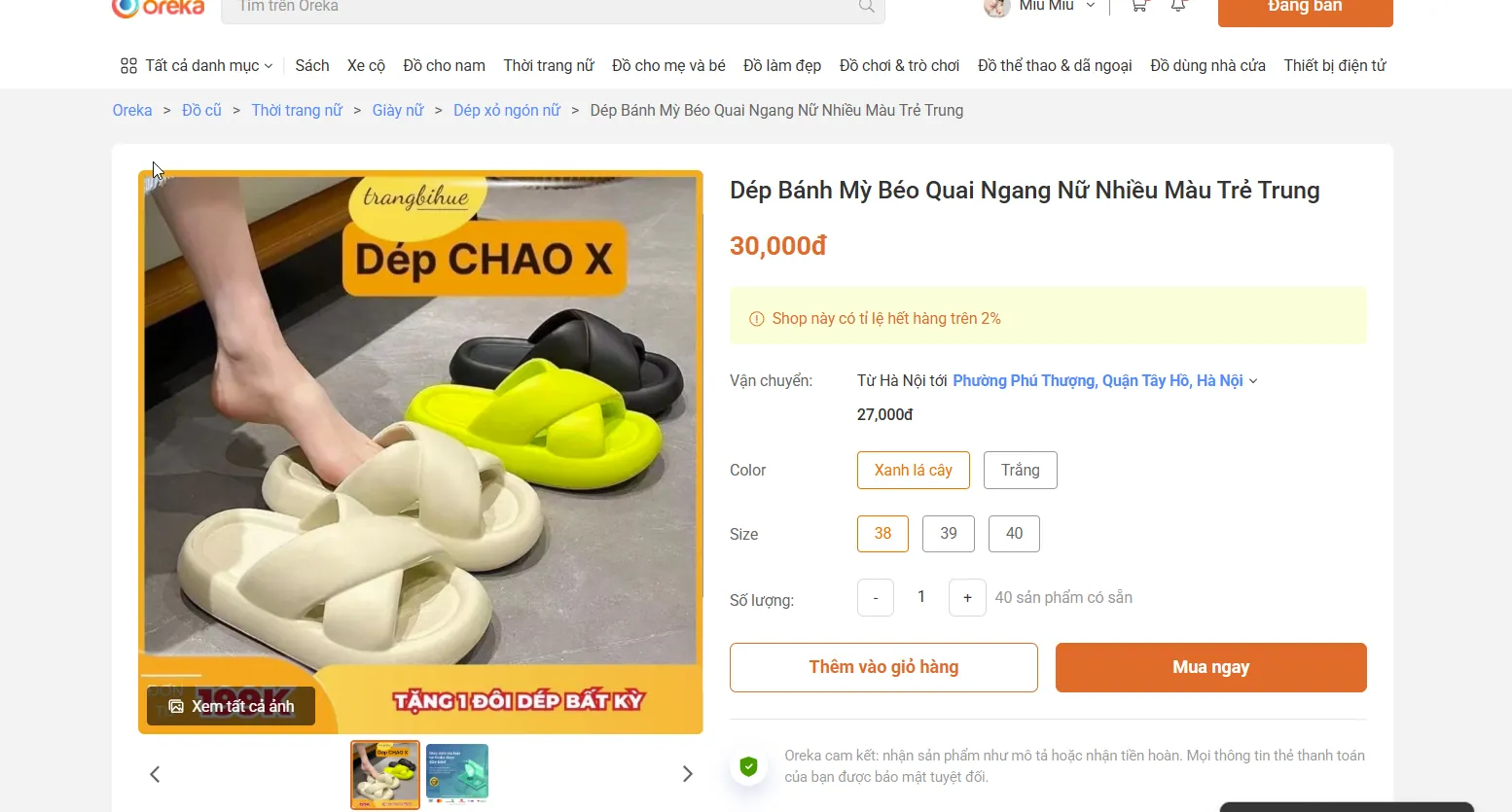Click the Oreka logo icon
Screen dimensions: 1512x812
click(x=126, y=7)
